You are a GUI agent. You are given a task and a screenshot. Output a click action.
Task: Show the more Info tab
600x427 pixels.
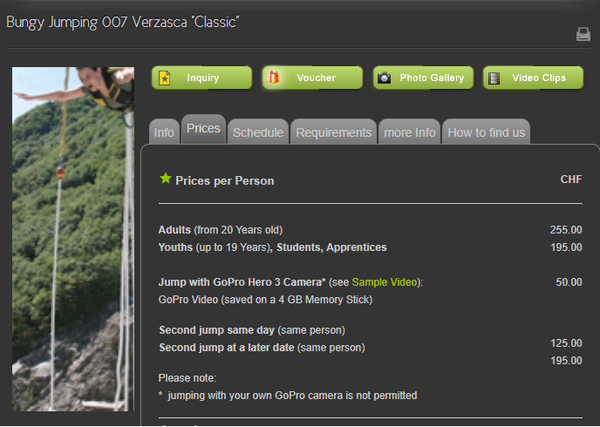point(409,132)
